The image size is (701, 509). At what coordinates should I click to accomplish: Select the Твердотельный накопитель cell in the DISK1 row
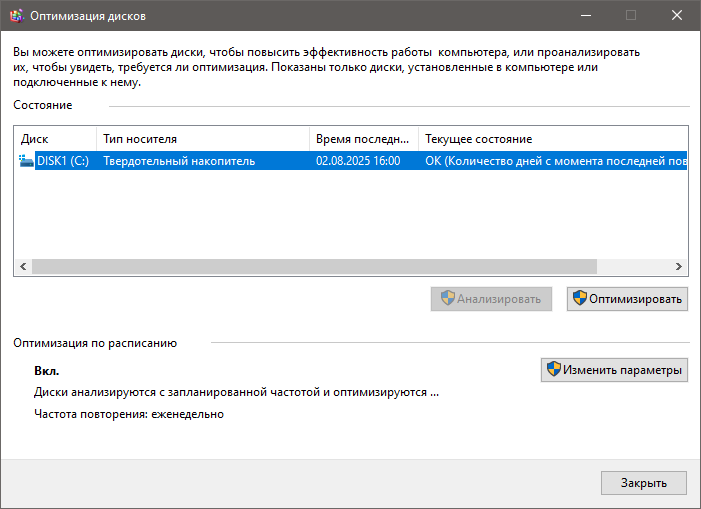(x=179, y=161)
